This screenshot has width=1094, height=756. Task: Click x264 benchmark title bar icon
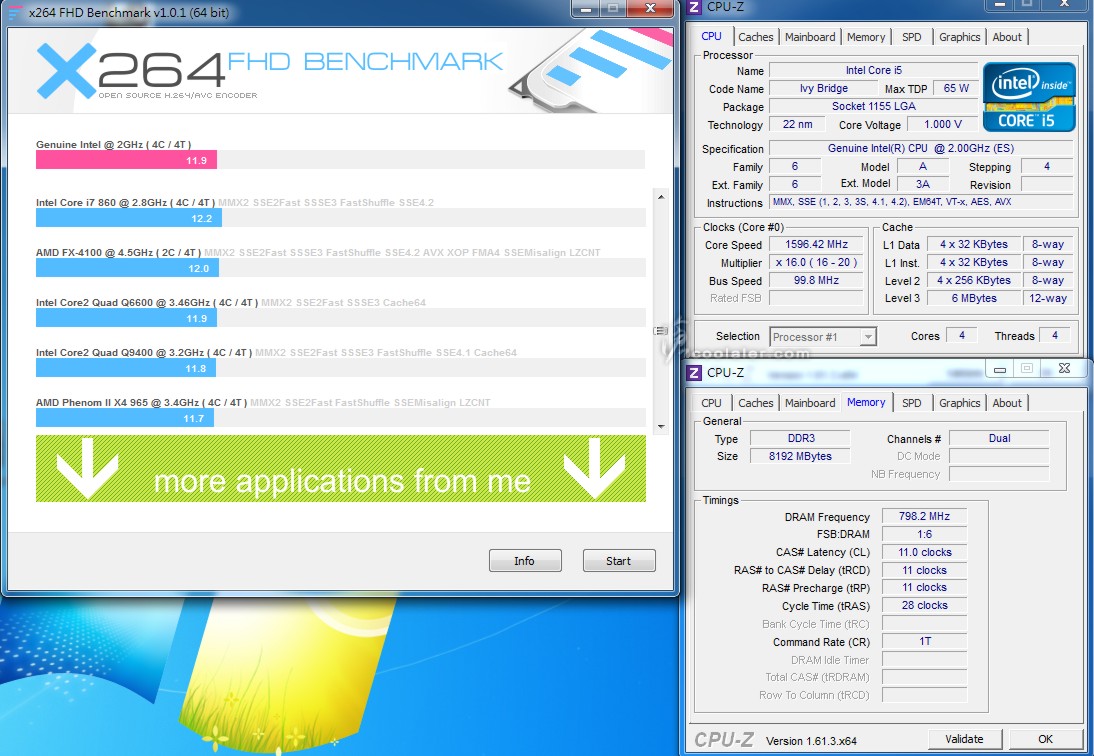point(15,13)
